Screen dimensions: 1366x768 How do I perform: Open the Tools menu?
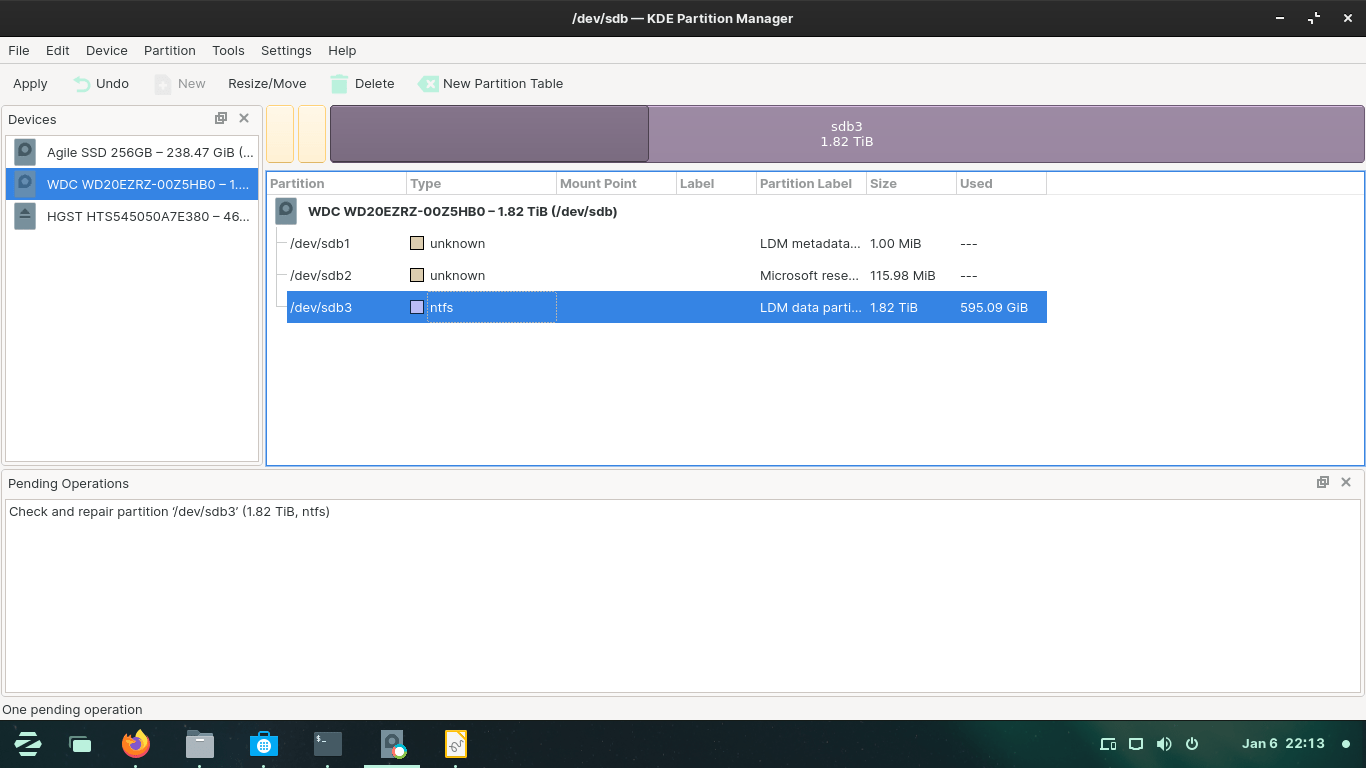[x=228, y=51]
